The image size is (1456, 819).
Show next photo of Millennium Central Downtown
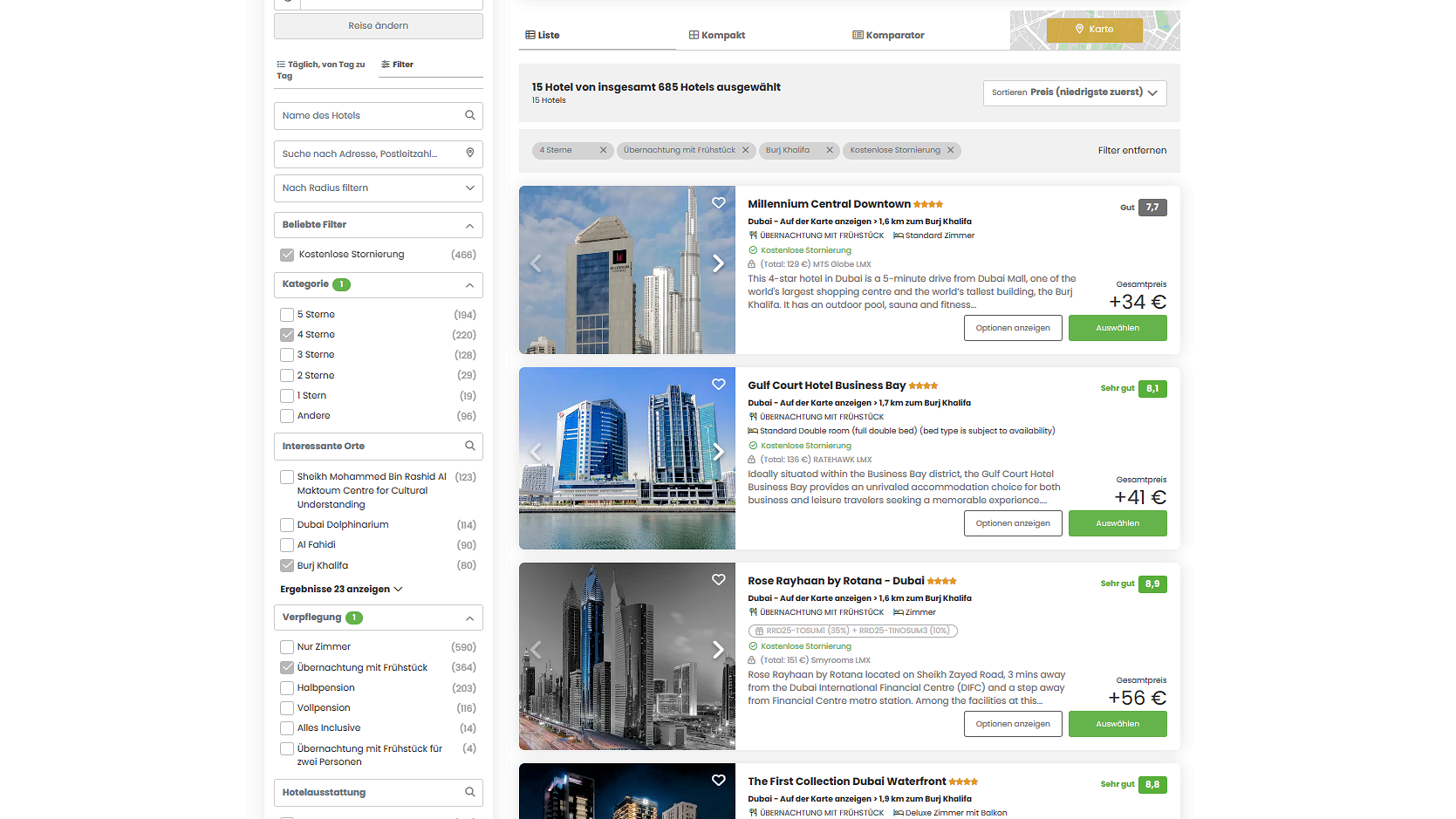click(x=718, y=263)
